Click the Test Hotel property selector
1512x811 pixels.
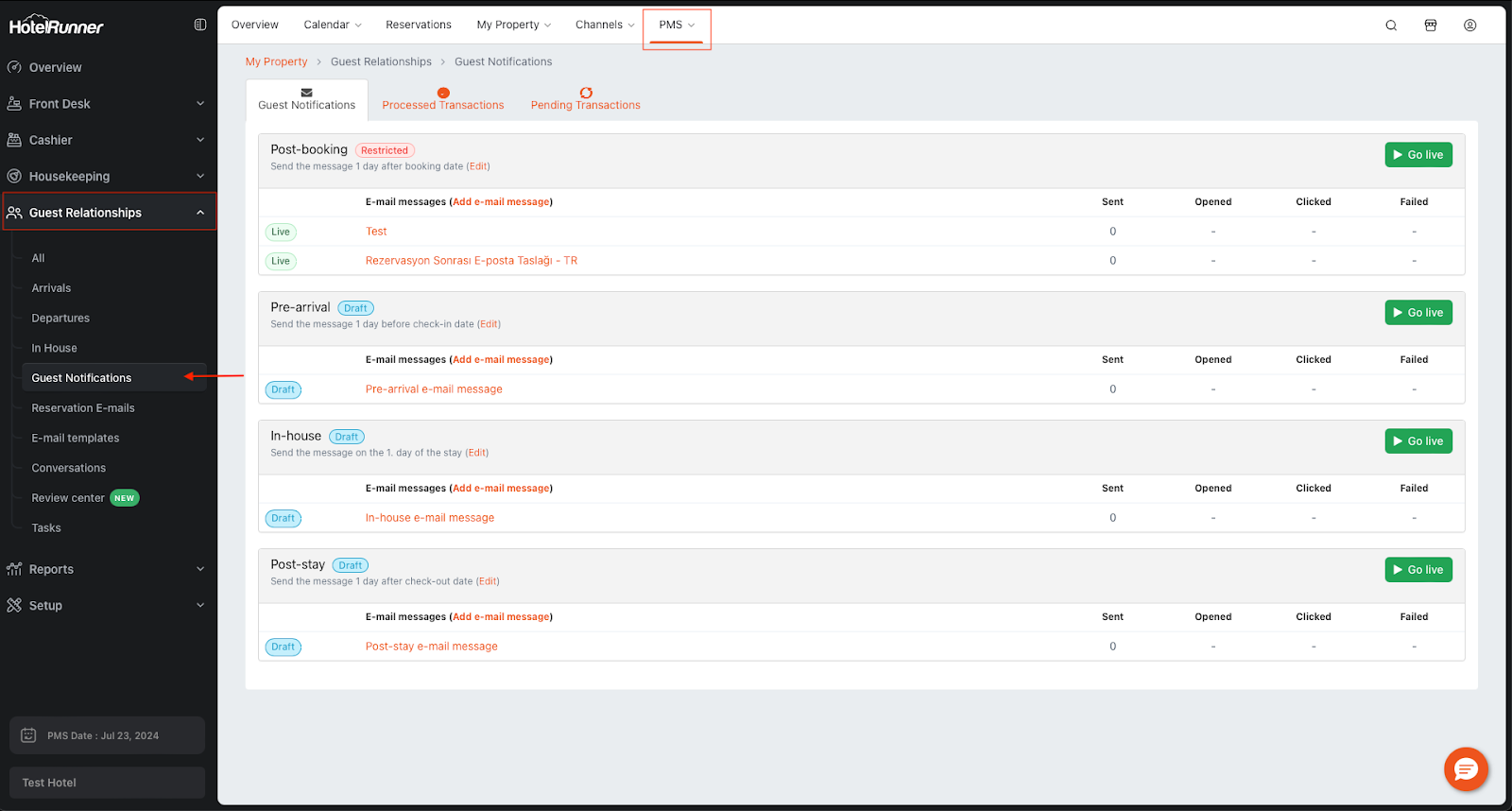107,783
